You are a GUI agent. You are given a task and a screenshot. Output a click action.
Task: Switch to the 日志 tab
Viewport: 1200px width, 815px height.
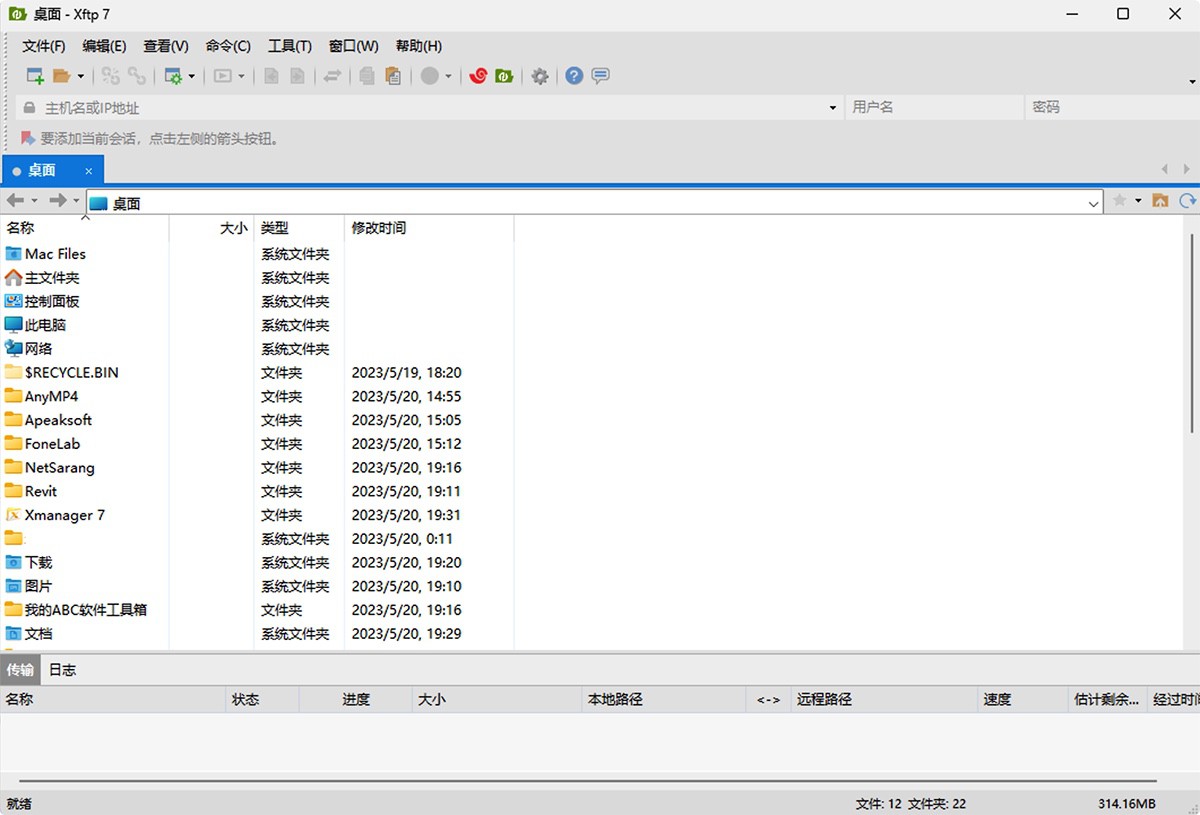pyautogui.click(x=62, y=670)
